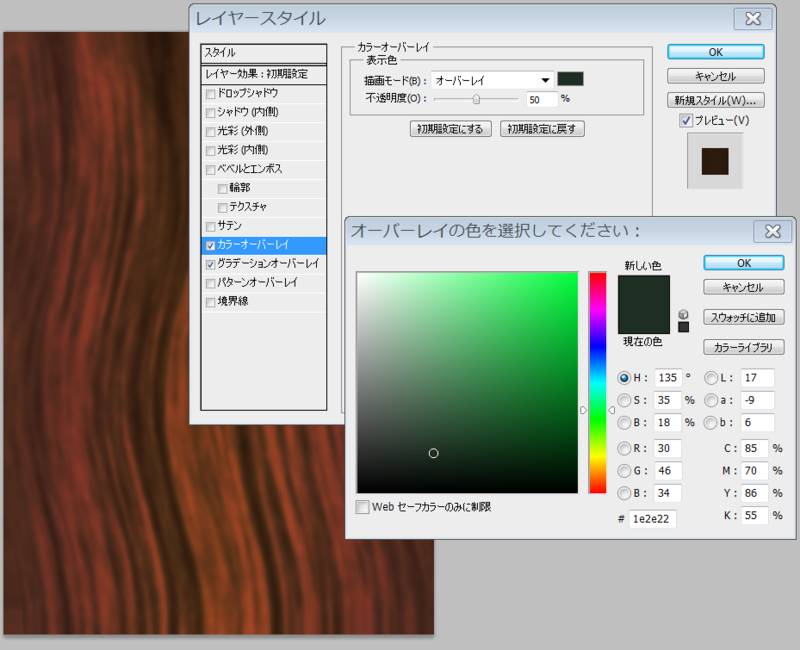Toggle the プレビュー checkbox off
This screenshot has width=800, height=650.
686,120
